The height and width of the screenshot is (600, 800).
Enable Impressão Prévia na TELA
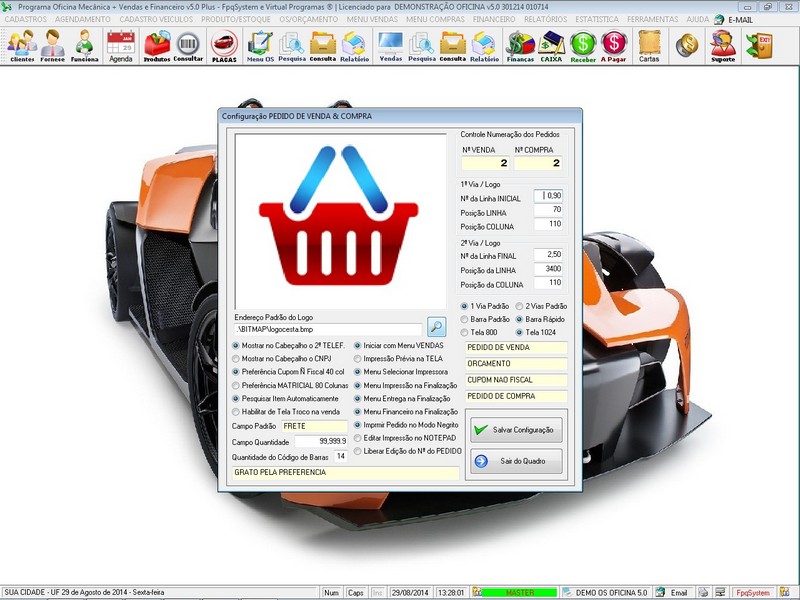pos(398,359)
